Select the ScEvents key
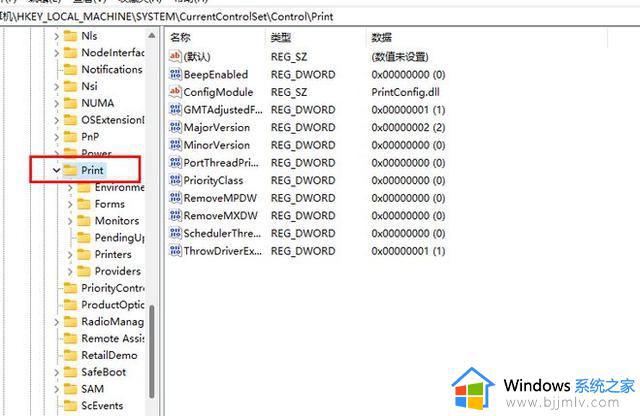 pos(102,405)
